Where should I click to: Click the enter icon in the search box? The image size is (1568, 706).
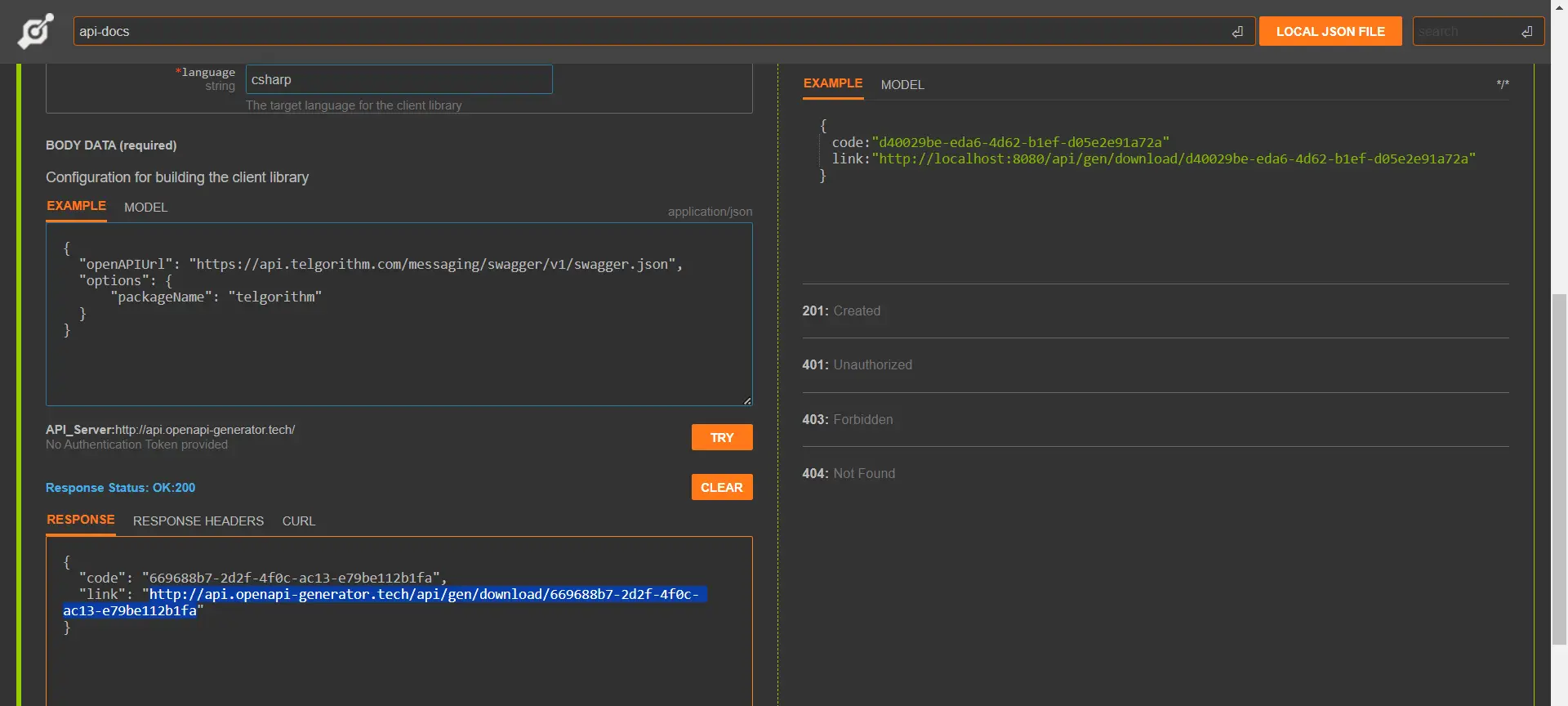1526,32
